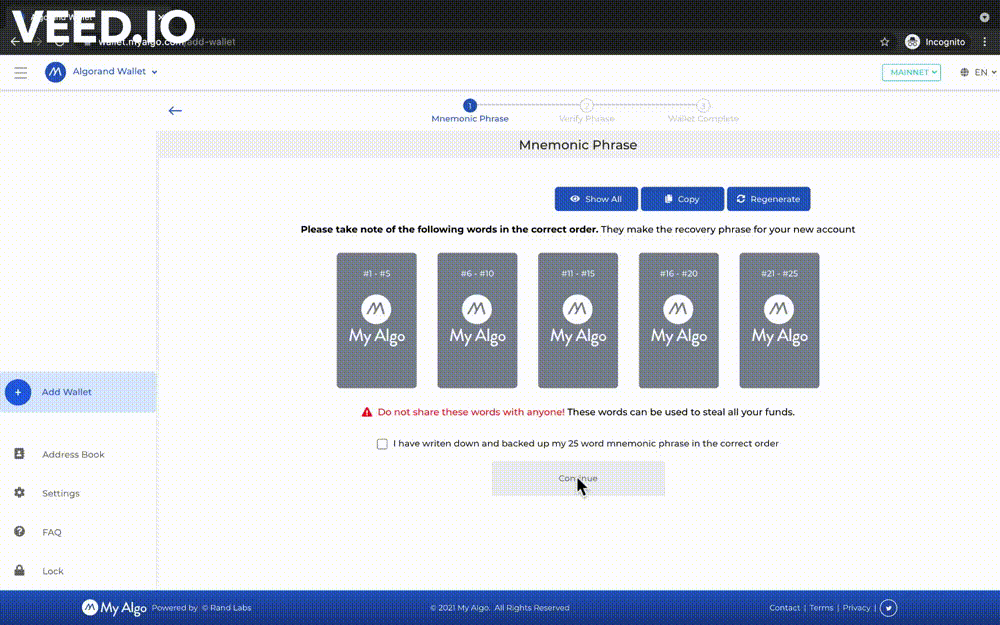Select step 1 Mnemonic Phrase
Viewport: 1000px width, 625px height.
[x=469, y=111]
